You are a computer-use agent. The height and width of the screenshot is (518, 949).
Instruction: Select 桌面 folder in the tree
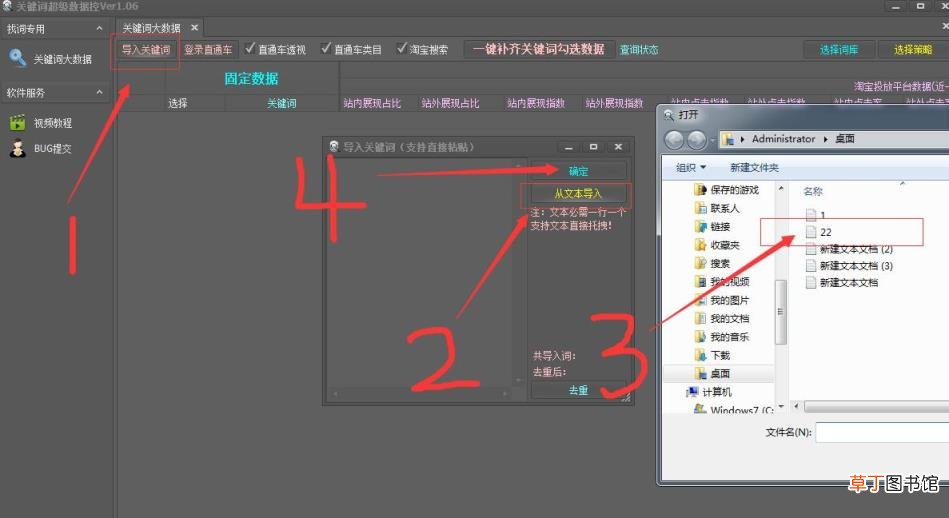(x=718, y=373)
